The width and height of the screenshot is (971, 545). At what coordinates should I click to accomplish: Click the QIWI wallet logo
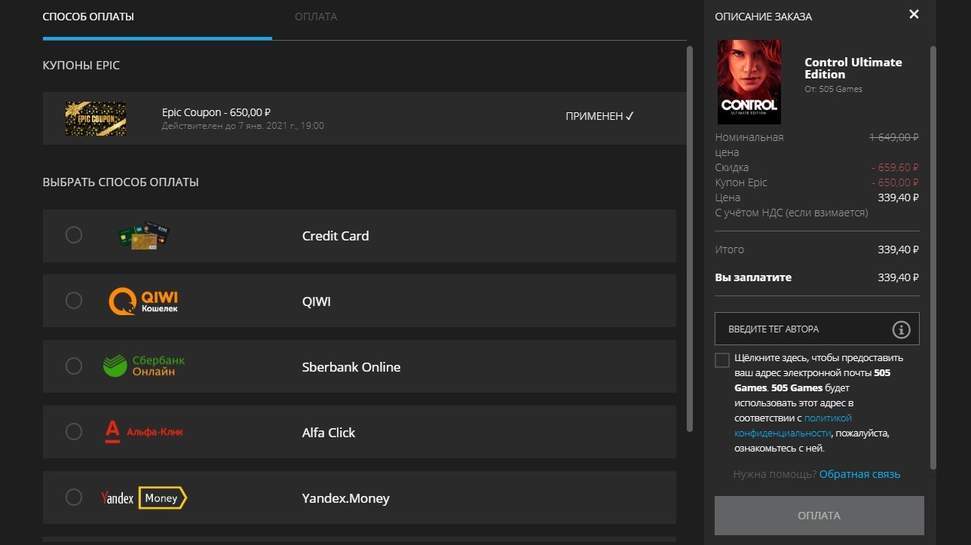tap(144, 301)
